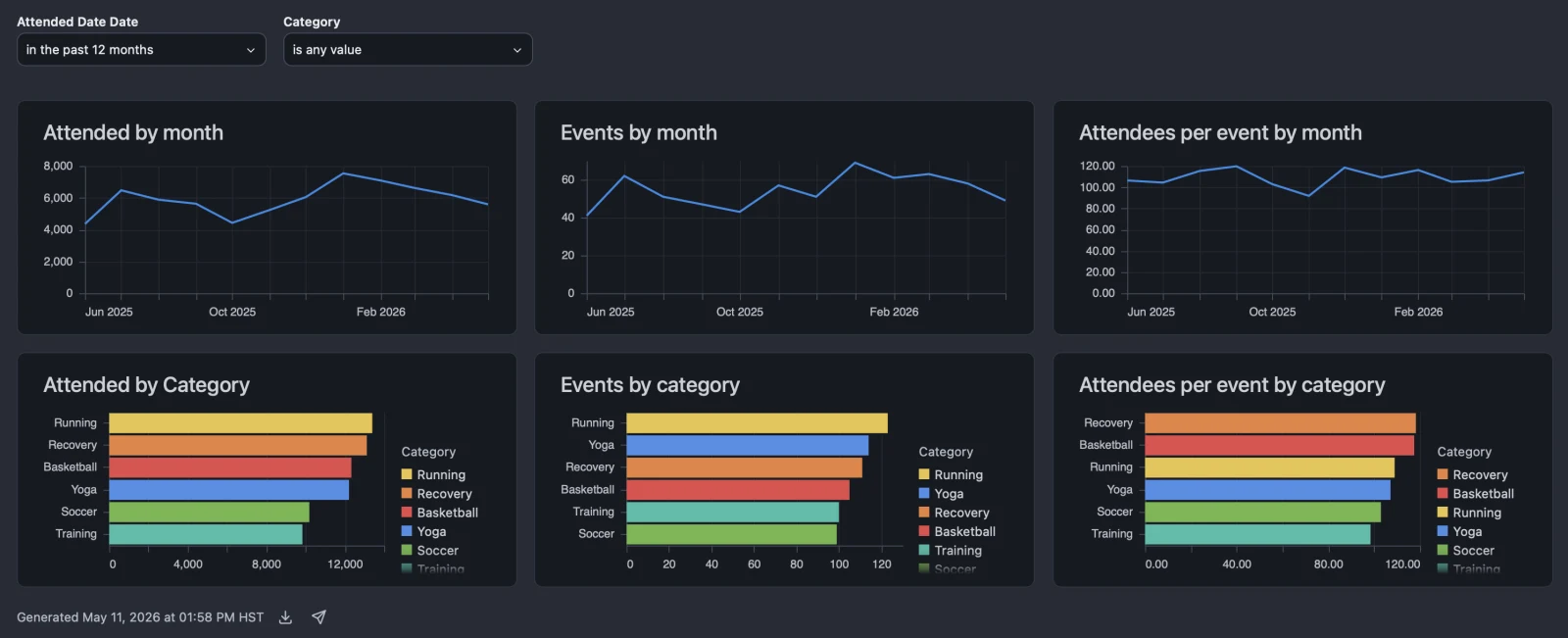Screen dimensions: 1568x638
Task: Click the Attended Date Date filter label
Action: [77, 22]
